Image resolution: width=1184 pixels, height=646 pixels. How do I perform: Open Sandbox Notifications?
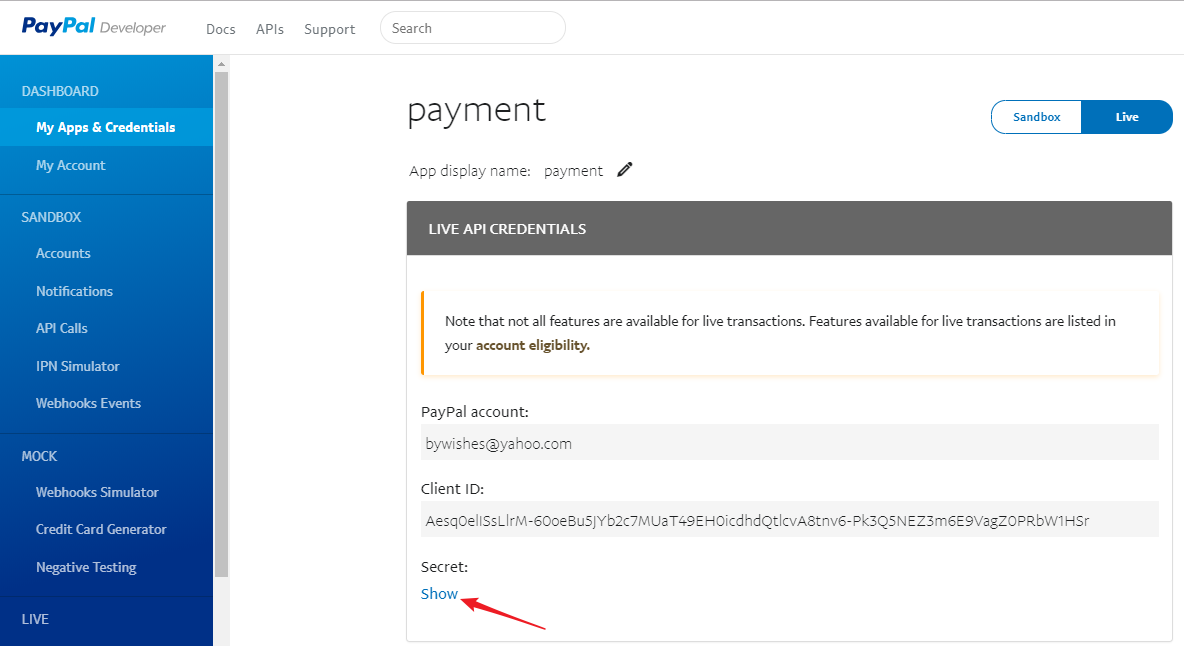75,291
